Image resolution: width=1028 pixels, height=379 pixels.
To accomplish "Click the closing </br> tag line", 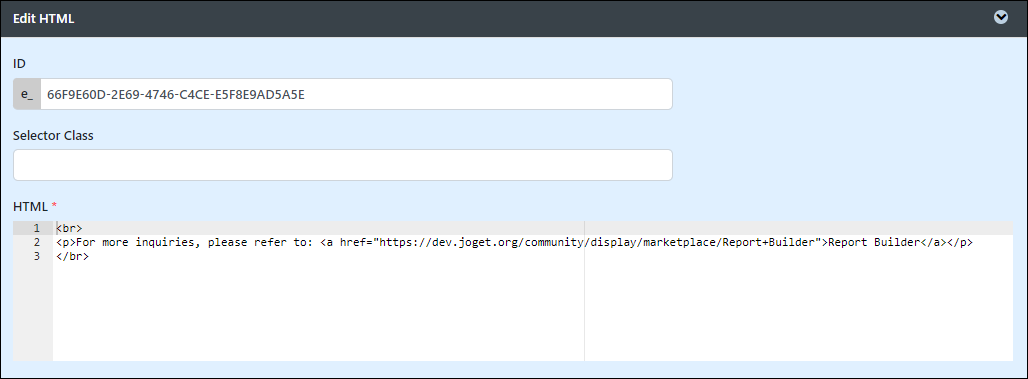I will [x=72, y=256].
